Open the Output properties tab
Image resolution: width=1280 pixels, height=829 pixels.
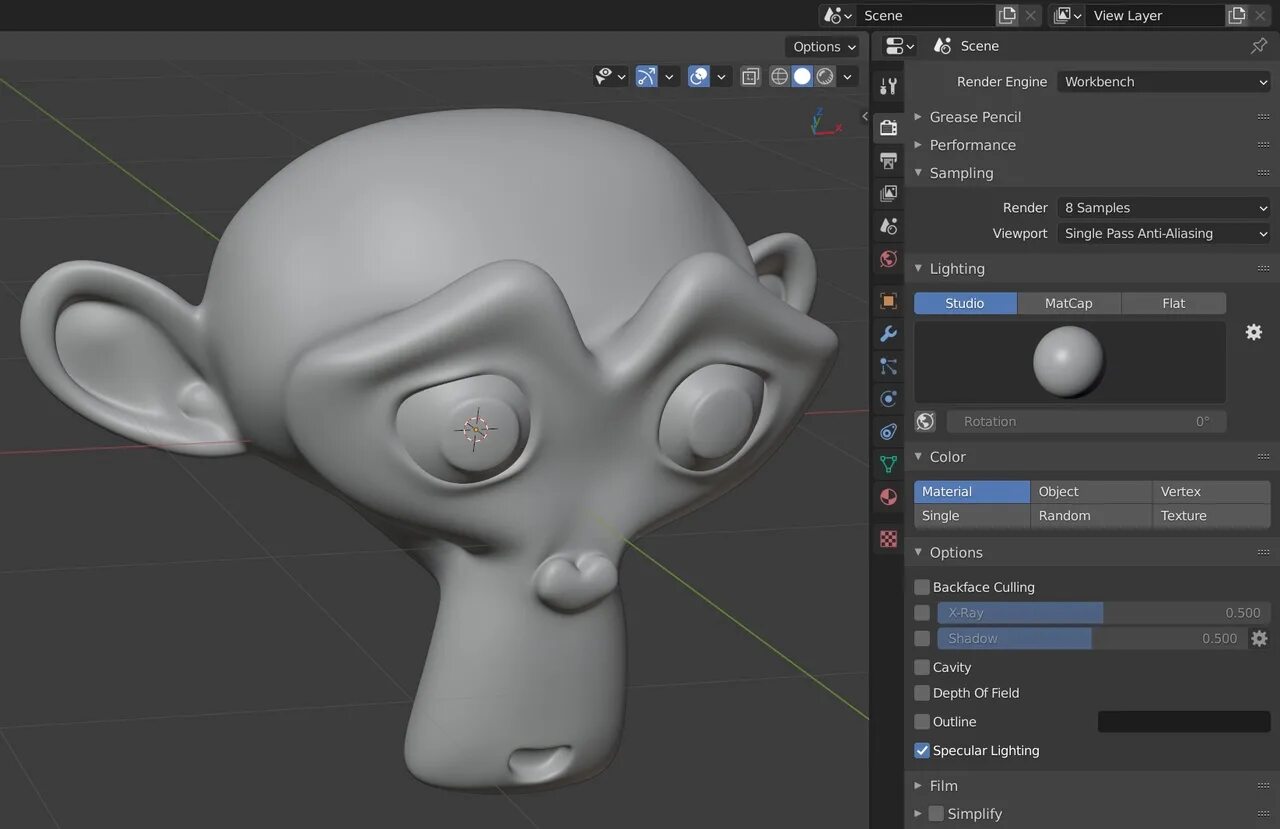(888, 160)
